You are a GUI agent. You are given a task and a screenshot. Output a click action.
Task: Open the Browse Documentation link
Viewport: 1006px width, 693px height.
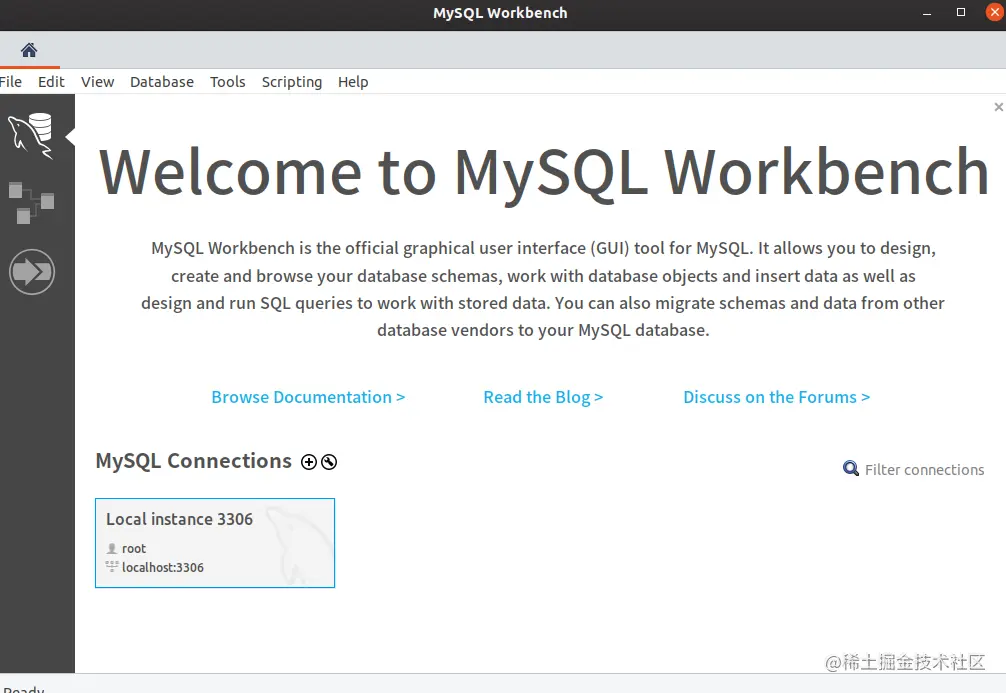(309, 397)
